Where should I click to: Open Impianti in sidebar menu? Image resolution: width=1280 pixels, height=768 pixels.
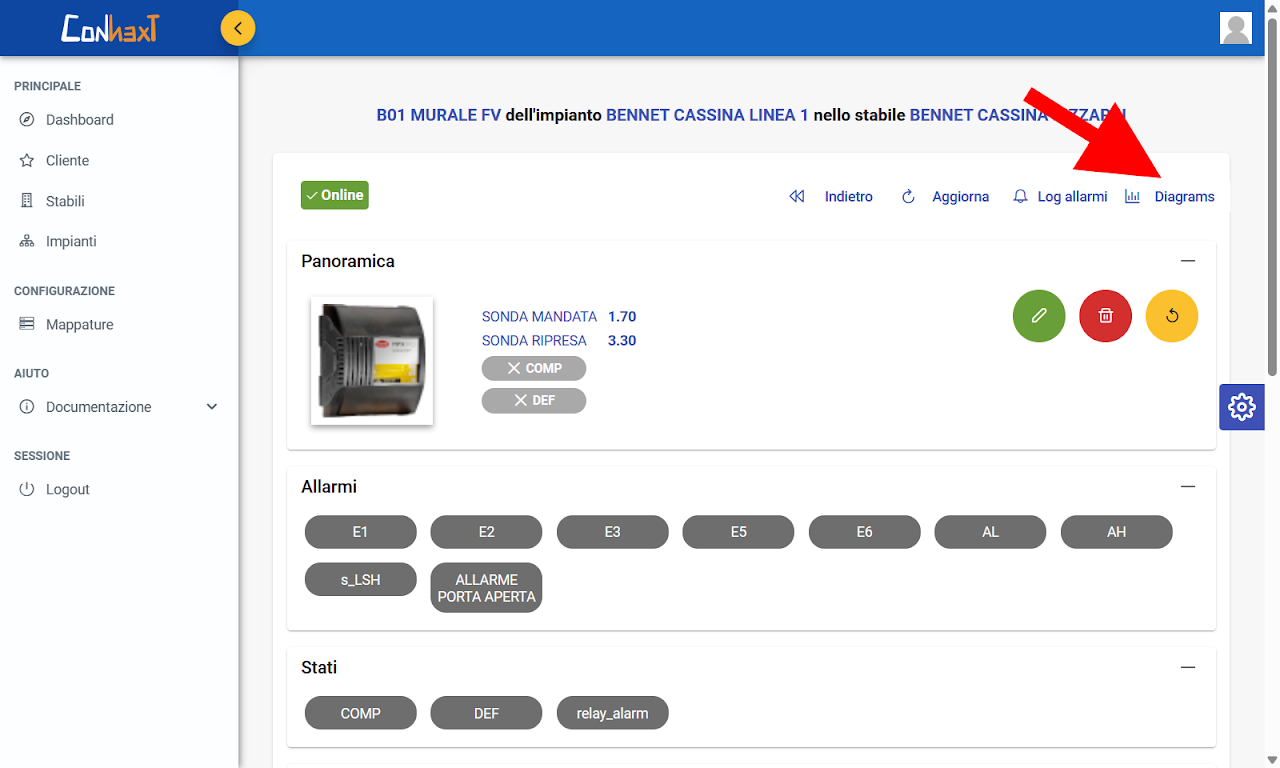pos(70,242)
